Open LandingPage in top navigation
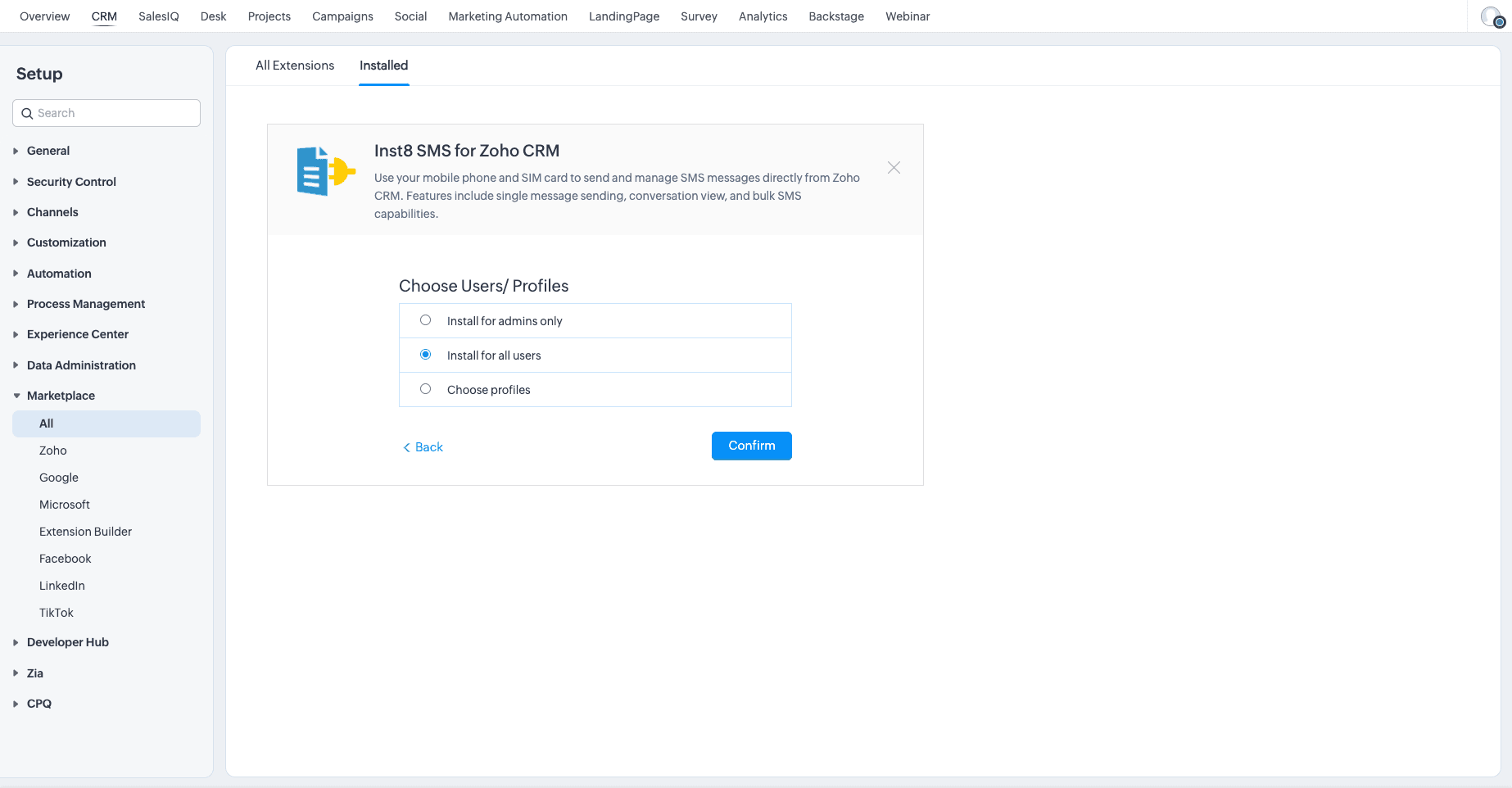The height and width of the screenshot is (788, 1512). 624,16
